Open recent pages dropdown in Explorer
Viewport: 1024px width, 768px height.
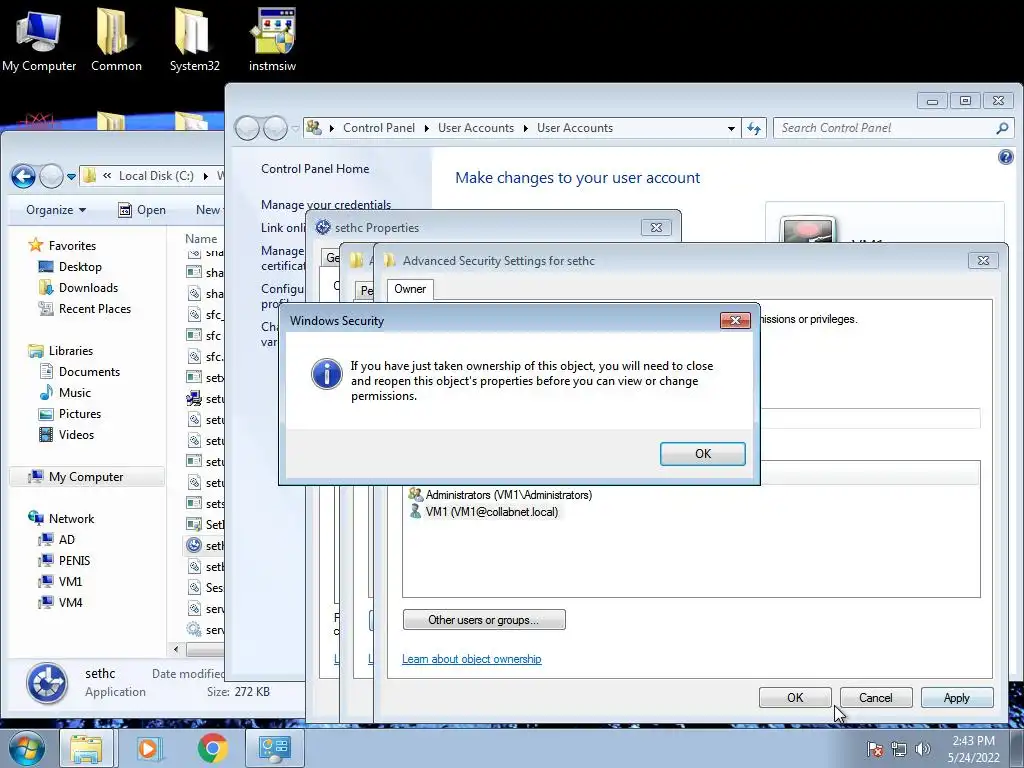point(71,176)
